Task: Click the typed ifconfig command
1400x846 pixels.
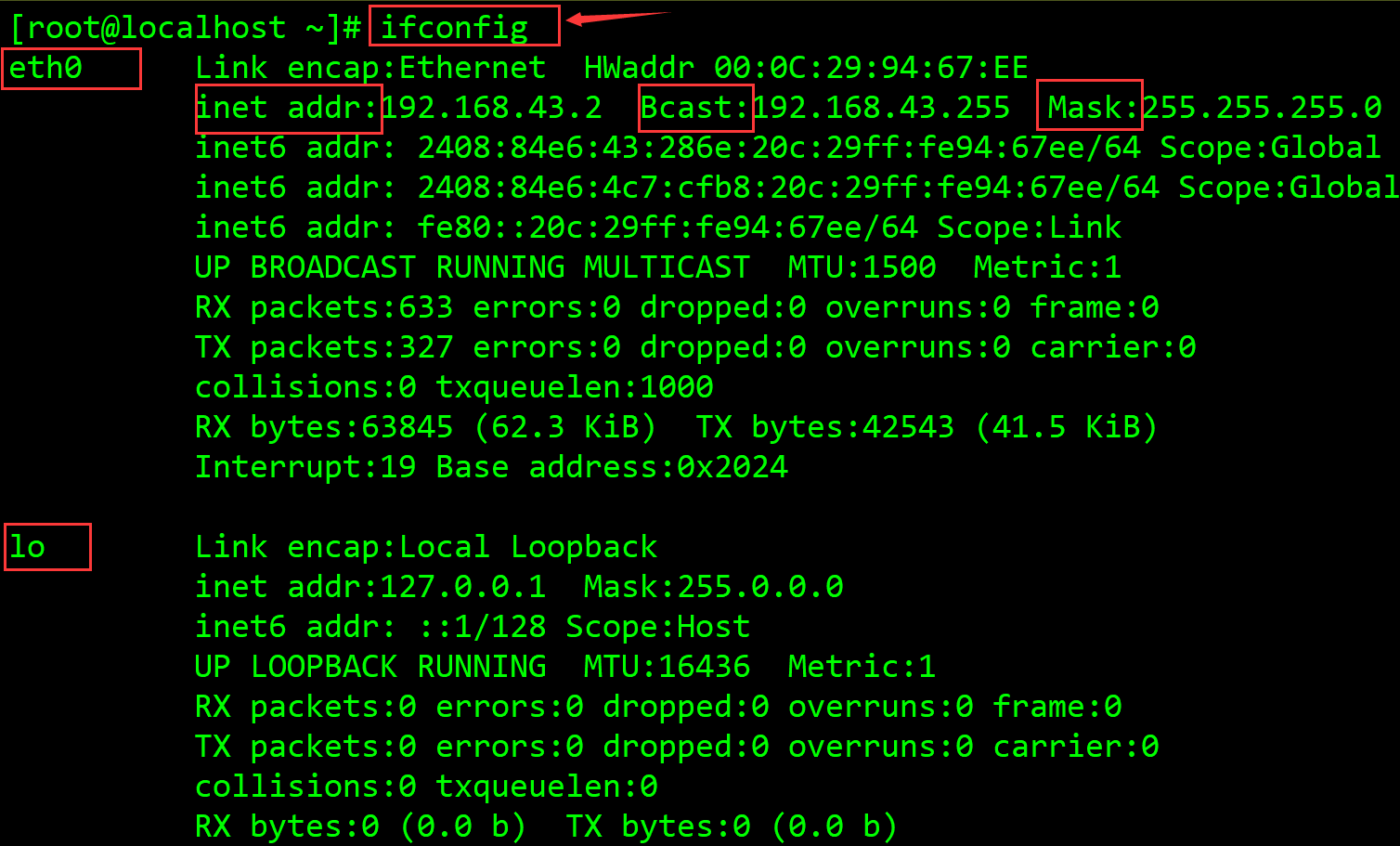Action: [x=454, y=28]
